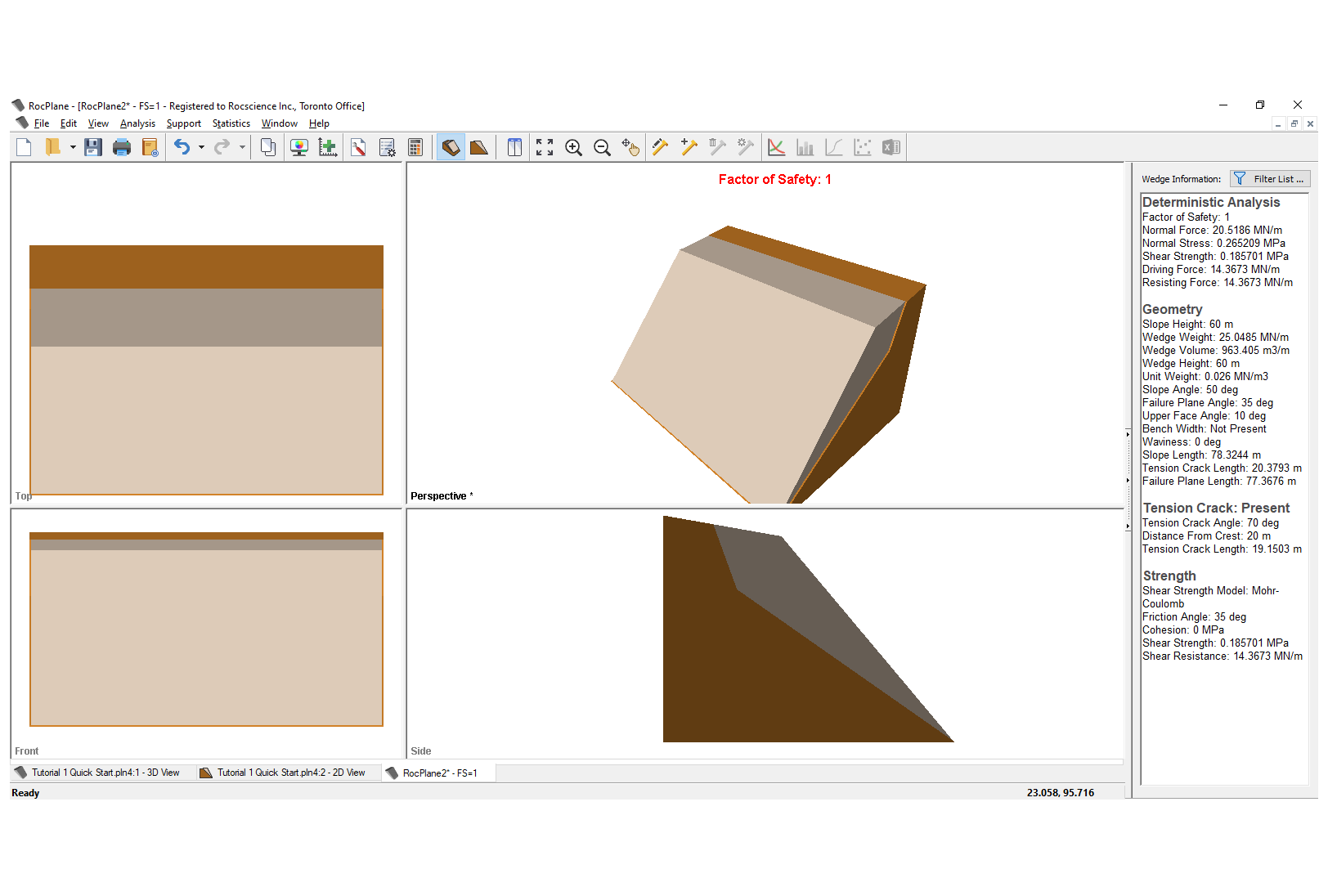This screenshot has width=1328, height=896.
Task: Select the pan hand tool
Action: click(x=630, y=147)
